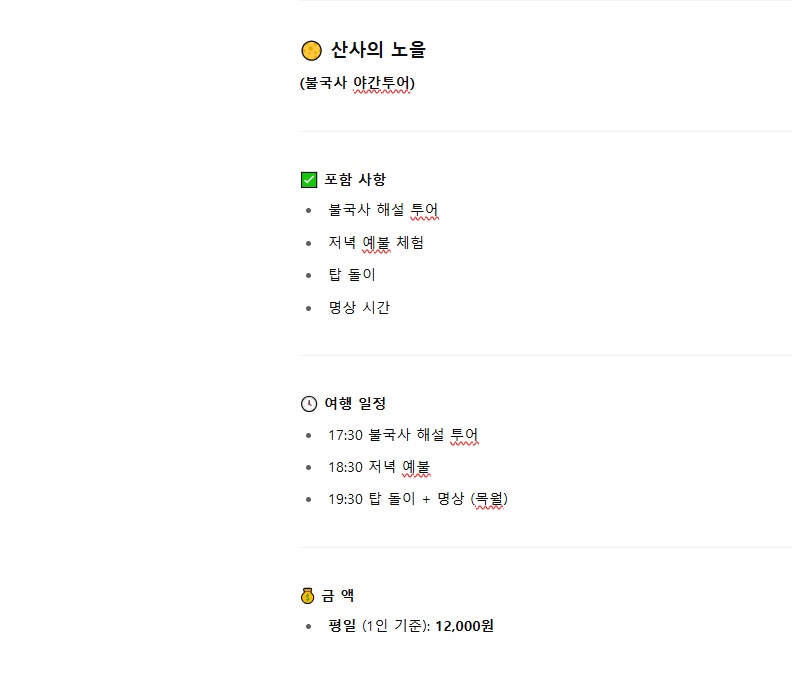Click the 여행 일정 heading text

coord(355,403)
